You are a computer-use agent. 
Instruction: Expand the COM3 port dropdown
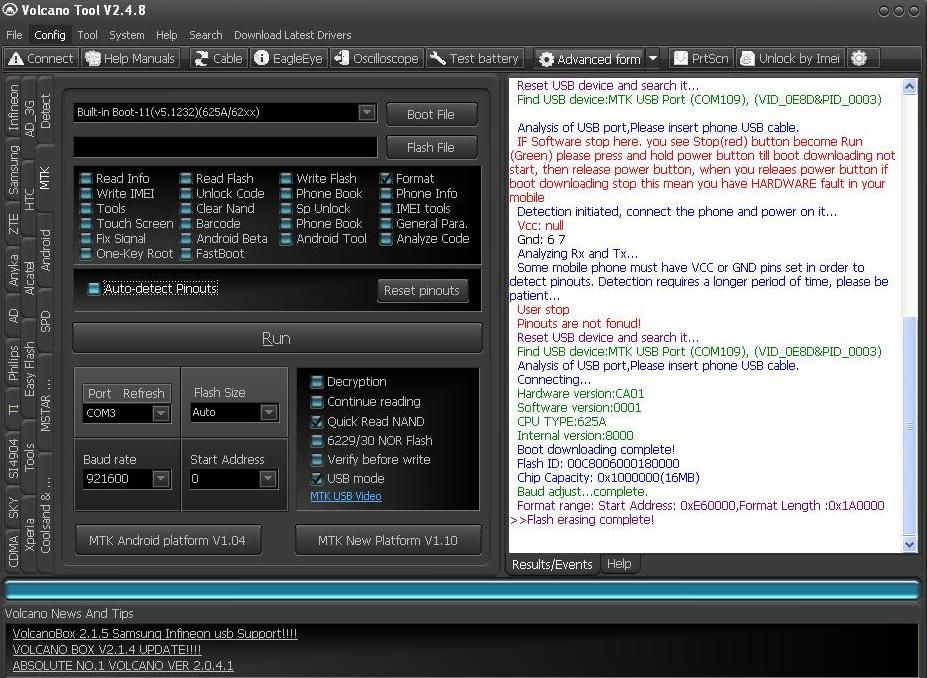(161, 412)
